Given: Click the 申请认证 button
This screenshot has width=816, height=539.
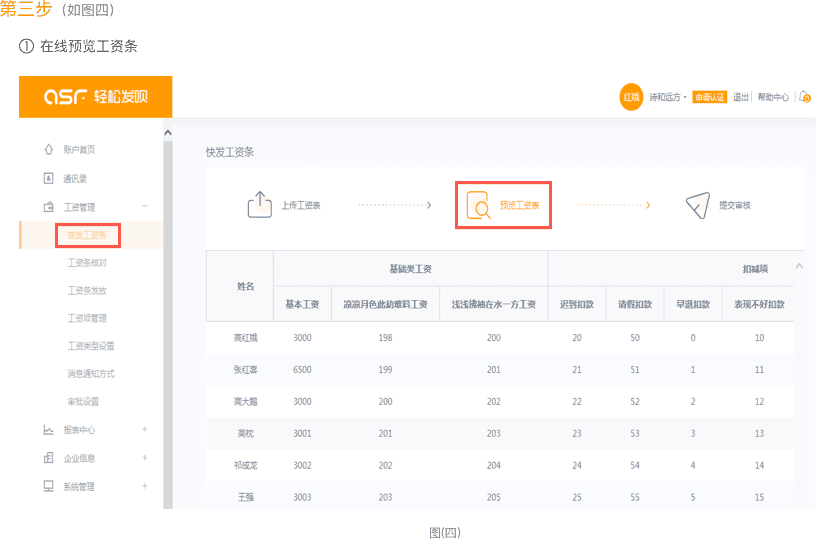Looking at the screenshot, I should pyautogui.click(x=709, y=97).
